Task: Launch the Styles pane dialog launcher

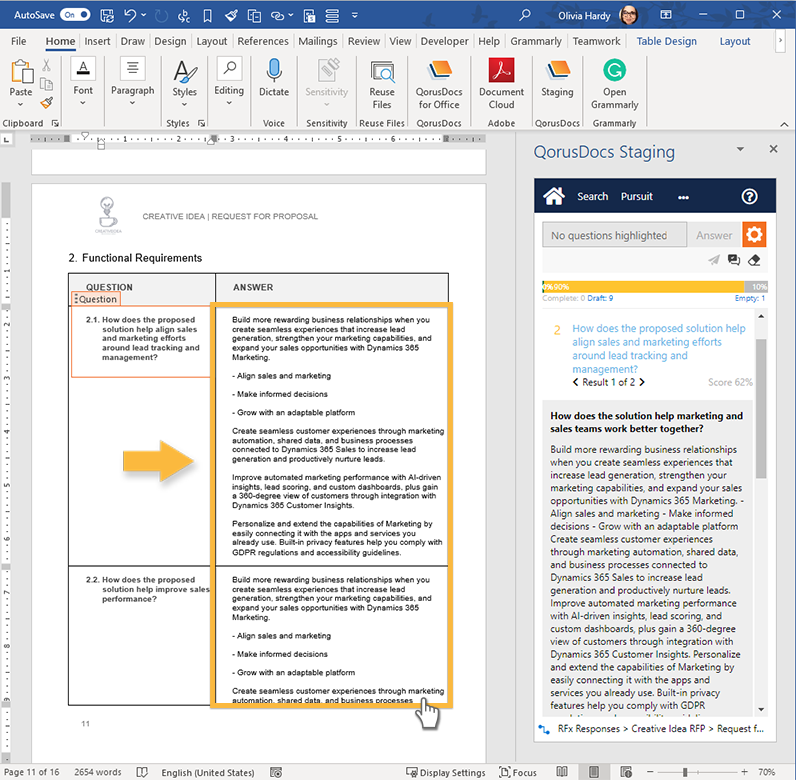Action: click(202, 123)
